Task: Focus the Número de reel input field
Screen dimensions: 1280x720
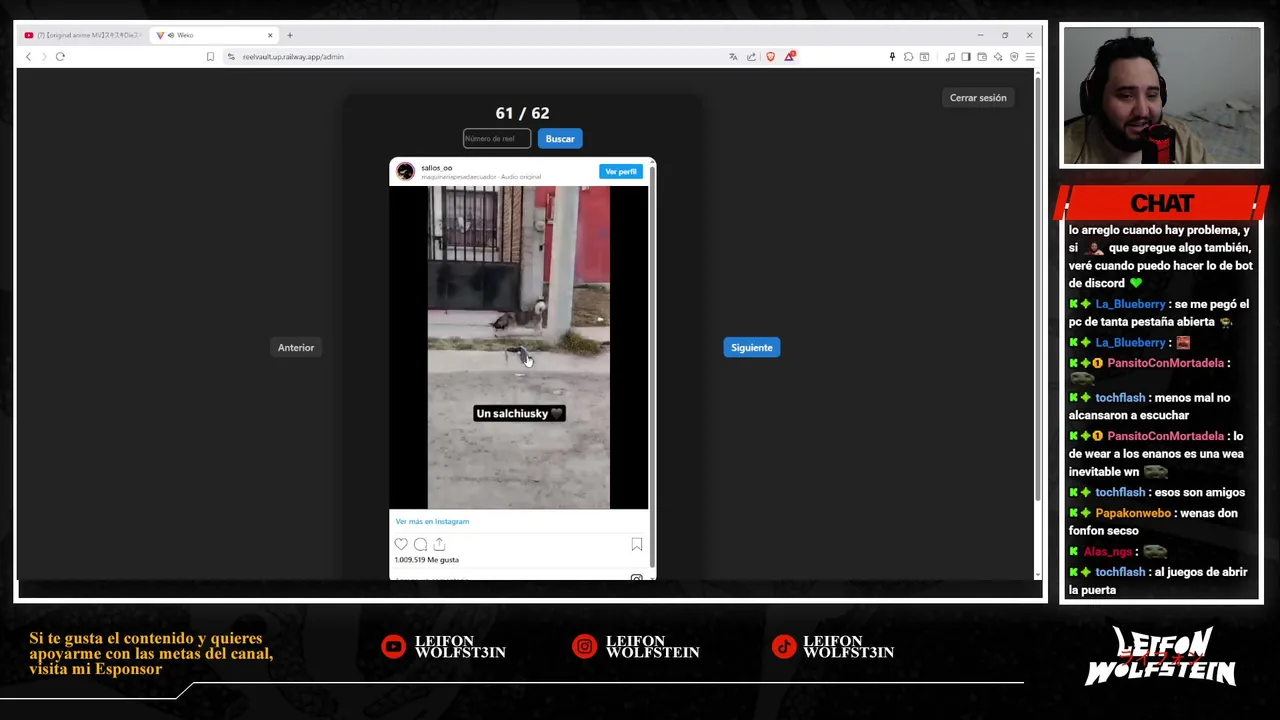Action: point(497,139)
